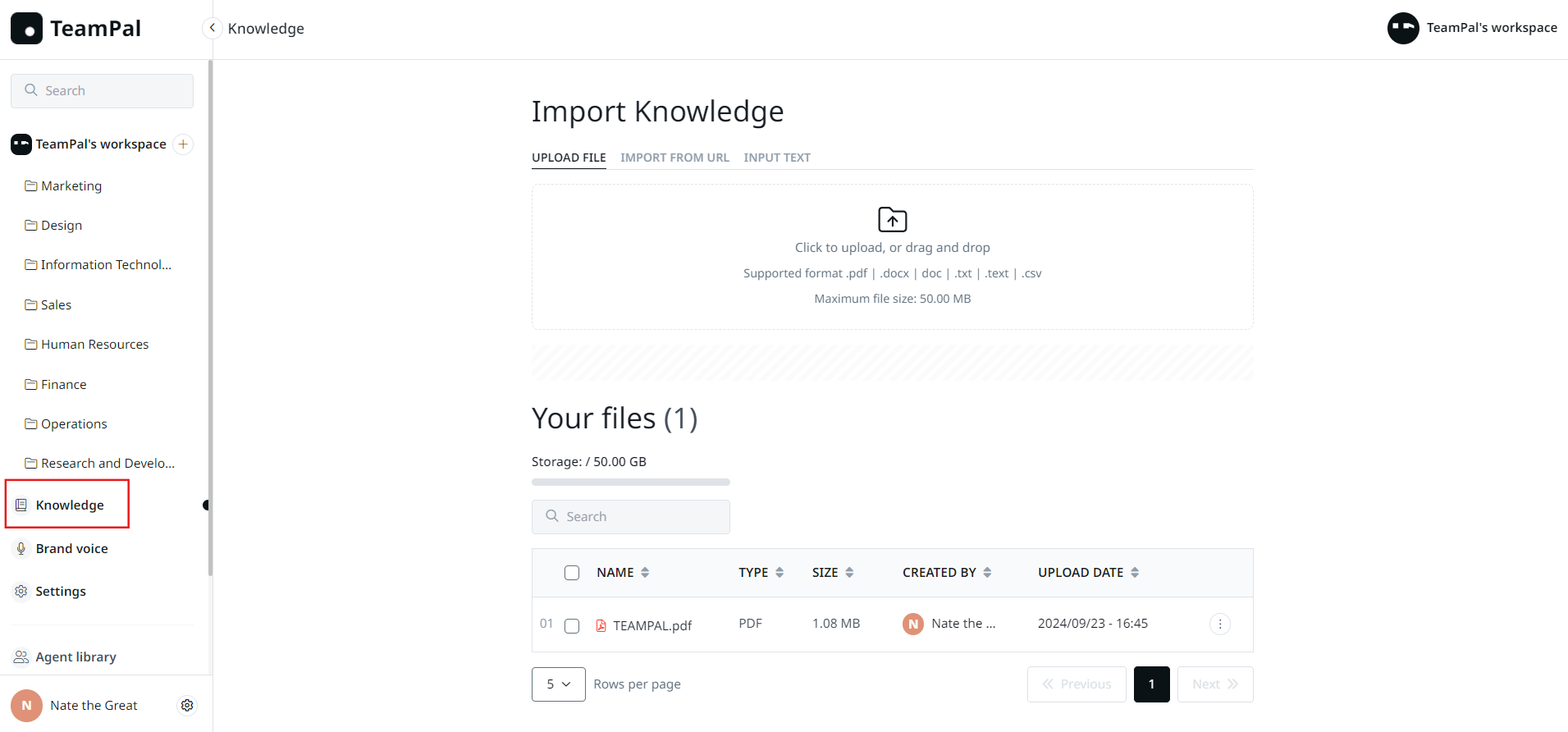The height and width of the screenshot is (732, 1568).
Task: Check the TEAMPAL.pdf row checkbox
Action: 572,626
